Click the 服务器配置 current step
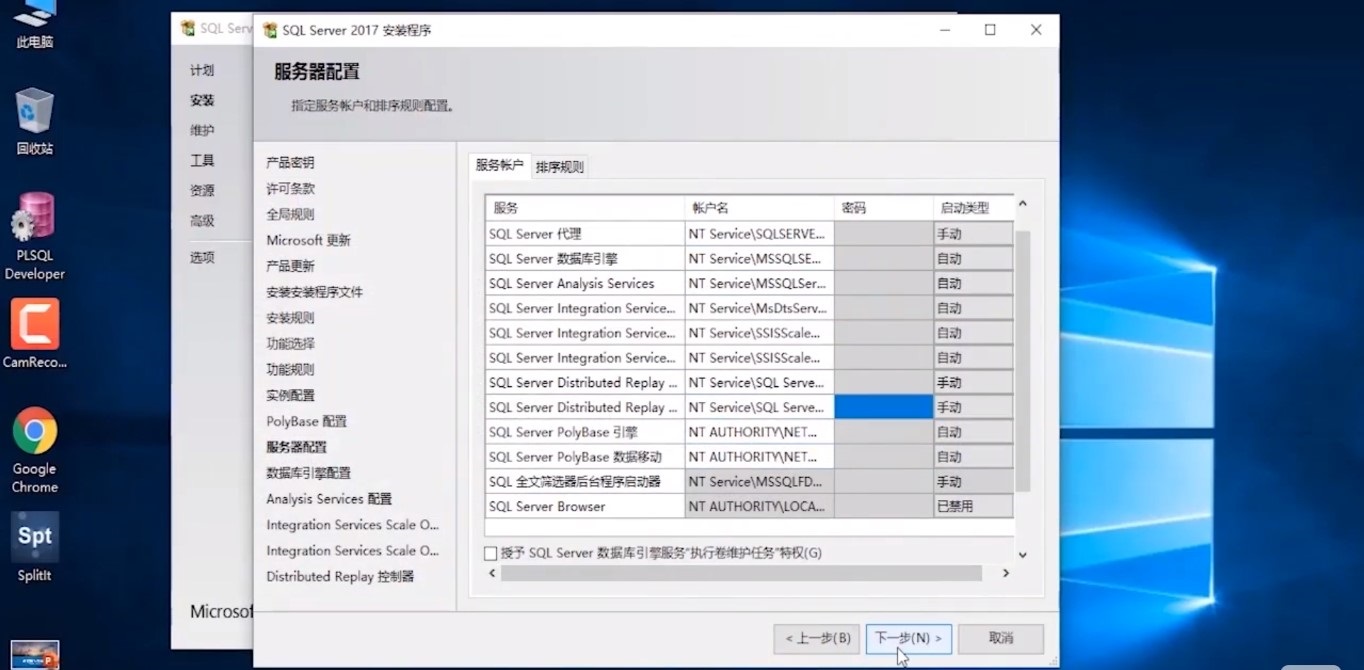Viewport: 1364px width, 670px height. pos(296,447)
